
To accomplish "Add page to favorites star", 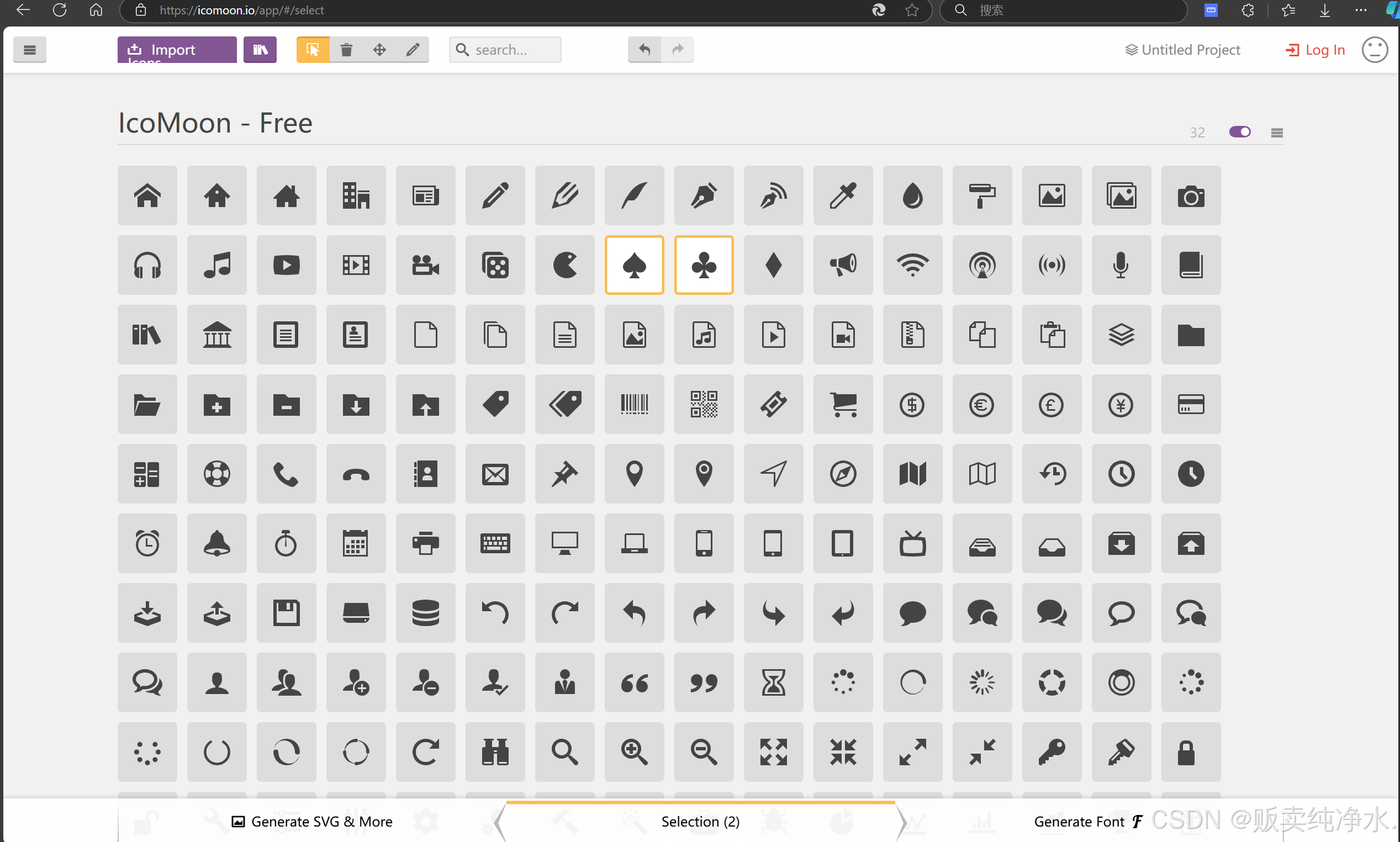I will coord(912,10).
